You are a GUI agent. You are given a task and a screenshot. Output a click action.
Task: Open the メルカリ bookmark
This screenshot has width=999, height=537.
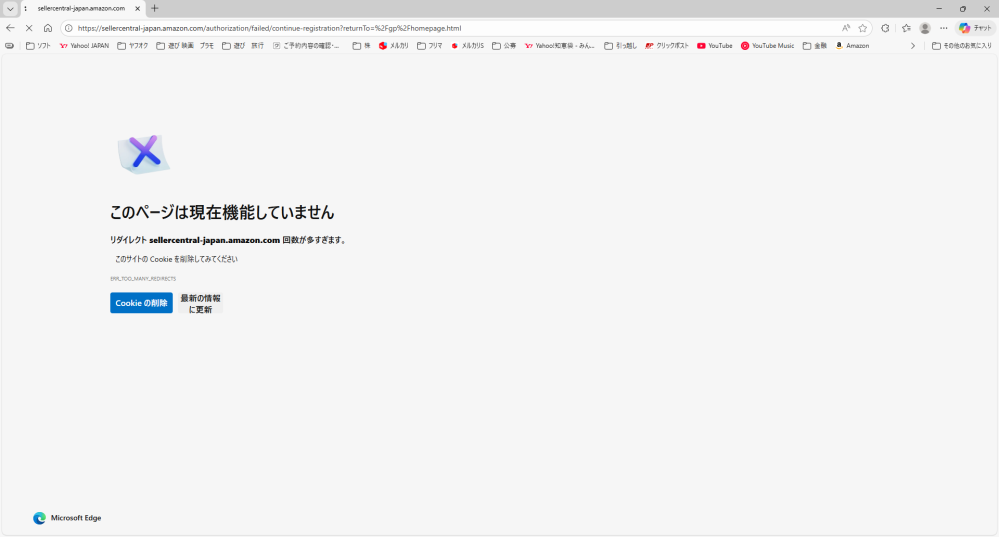pos(394,46)
